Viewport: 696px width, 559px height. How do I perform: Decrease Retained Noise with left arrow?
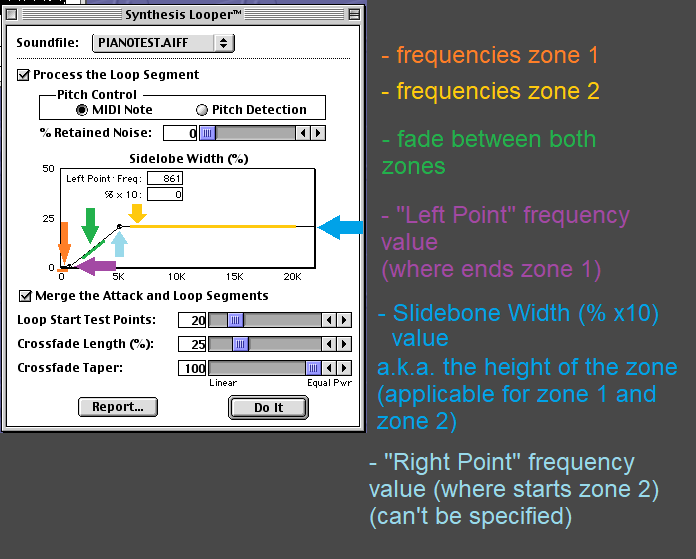click(x=303, y=133)
